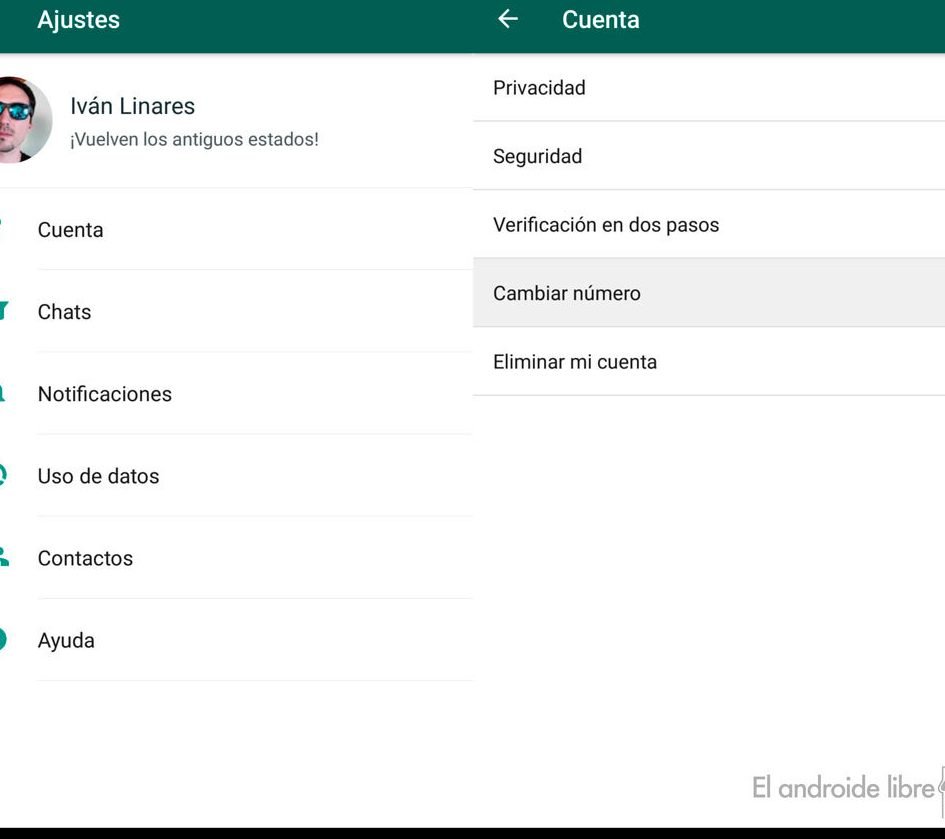Open the Ayuda label
This screenshot has width=945, height=839.
point(66,640)
